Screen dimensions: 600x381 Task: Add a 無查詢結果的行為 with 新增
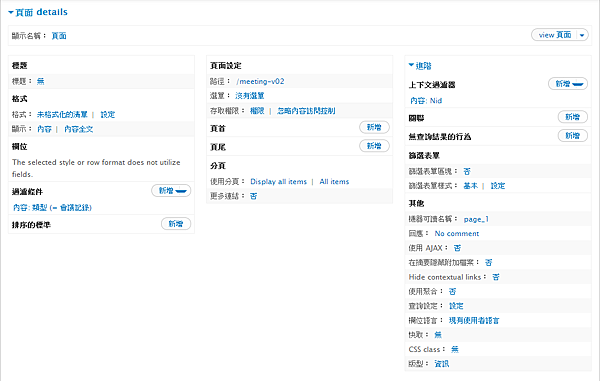coord(572,135)
